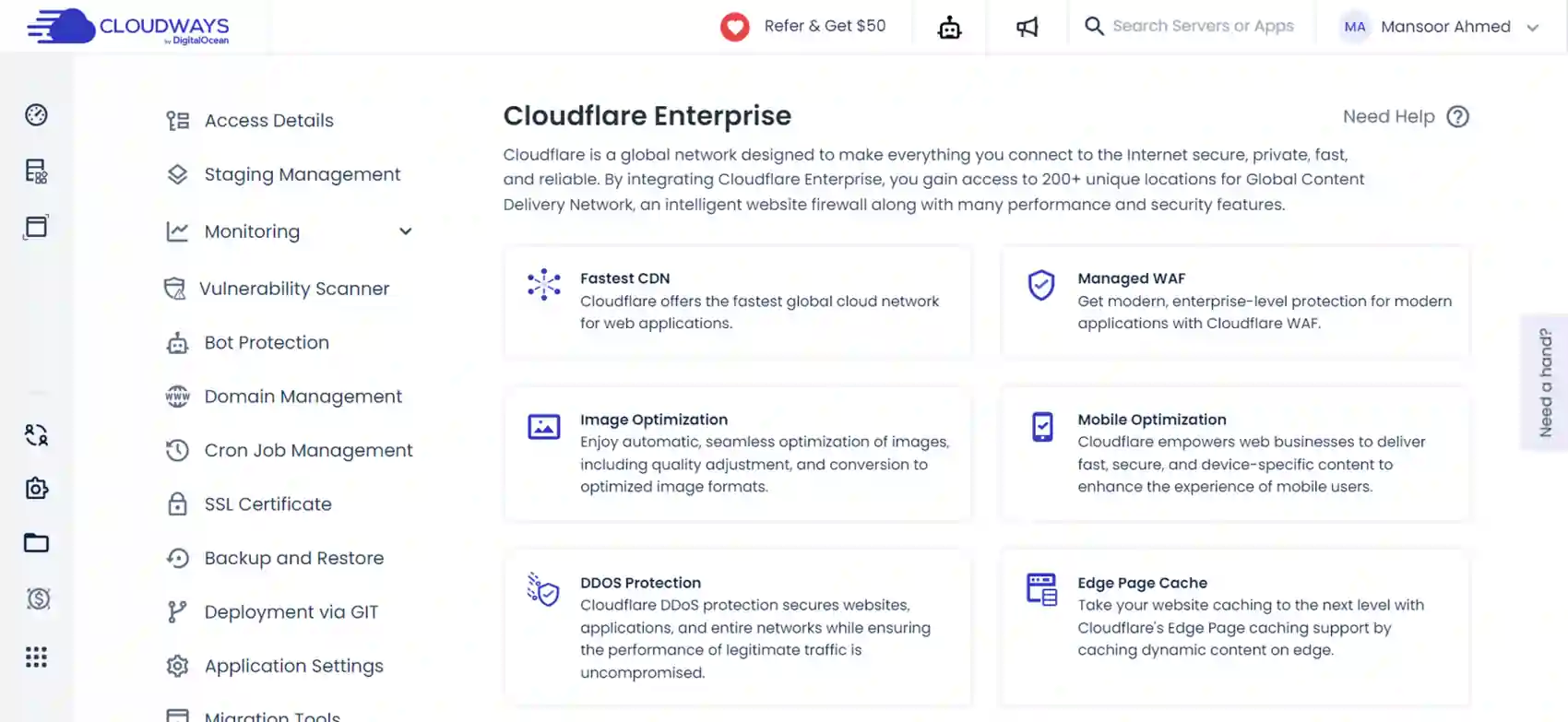Click the Need Help link text
This screenshot has width=1568, height=722.
1388,117
